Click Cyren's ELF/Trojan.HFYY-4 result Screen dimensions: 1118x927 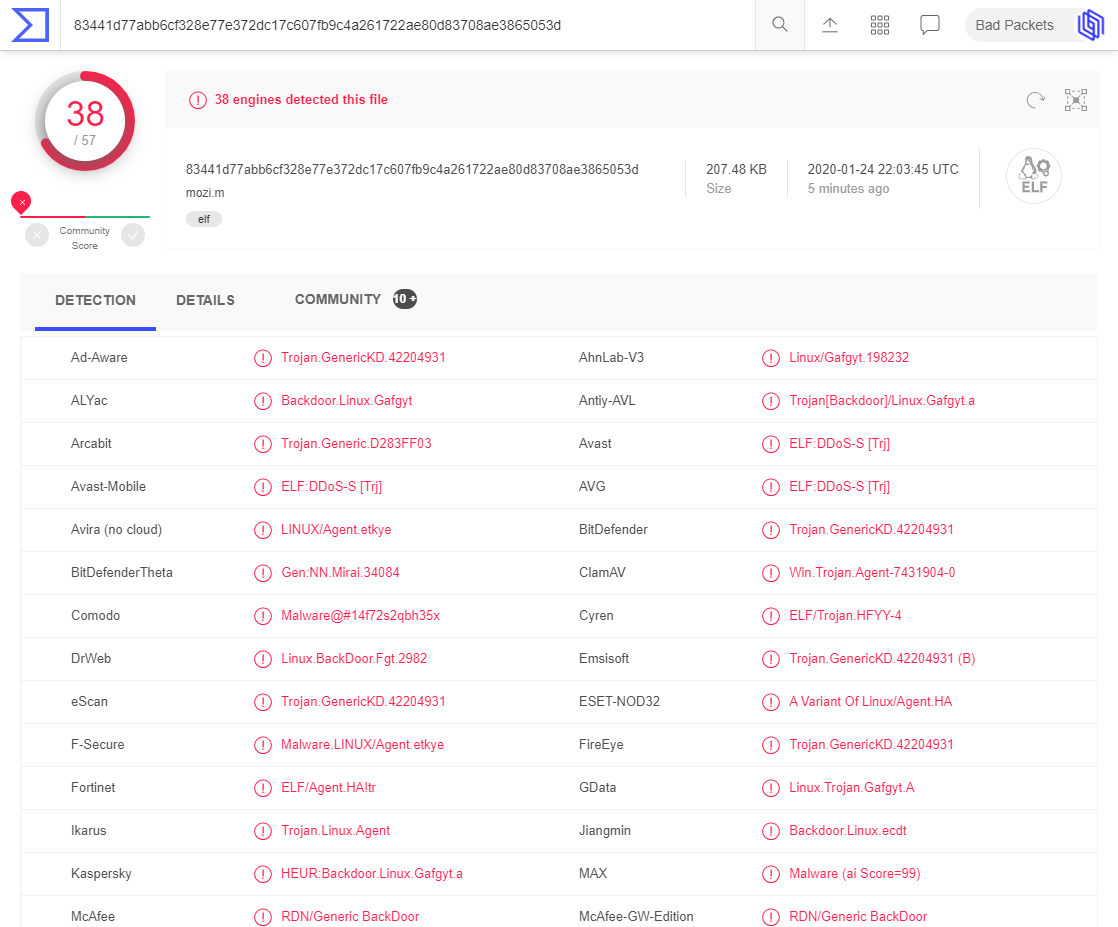tap(845, 615)
